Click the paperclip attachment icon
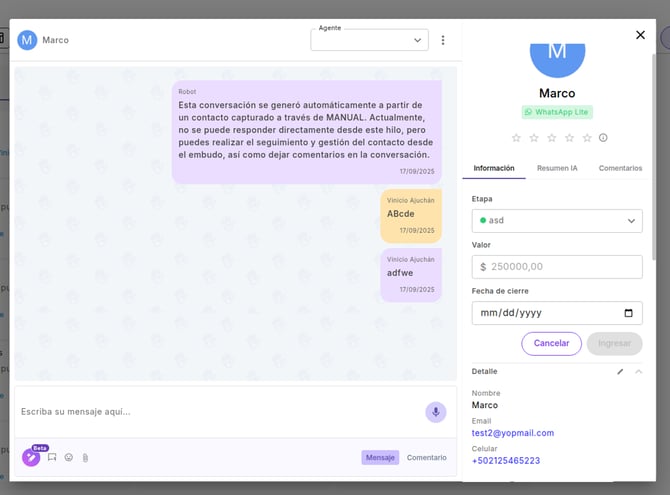This screenshot has height=495, width=670. pos(85,457)
